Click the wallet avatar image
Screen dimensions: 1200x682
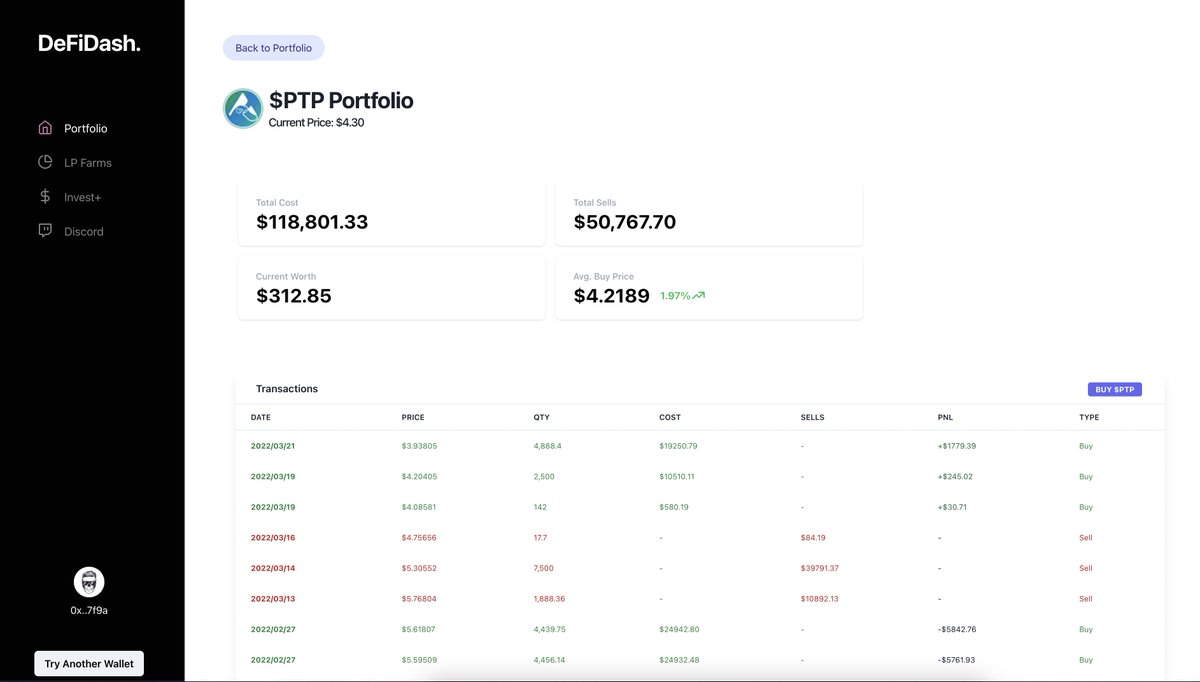(89, 582)
